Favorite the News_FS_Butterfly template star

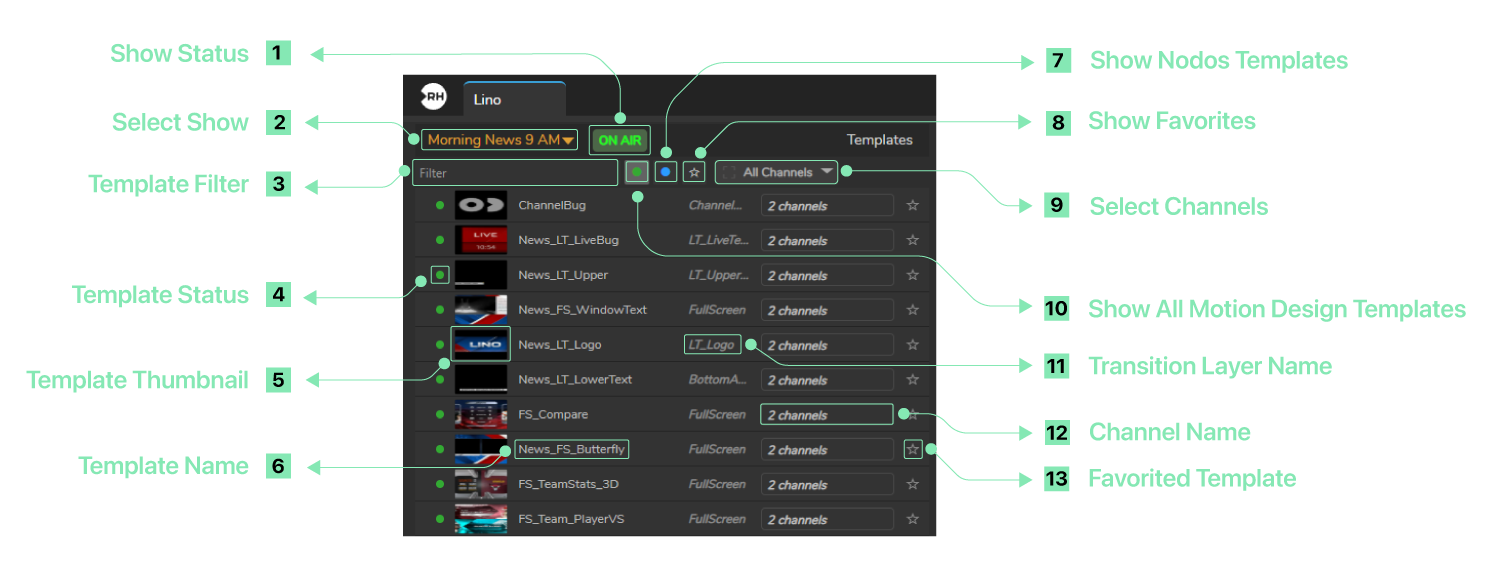[x=912, y=449]
